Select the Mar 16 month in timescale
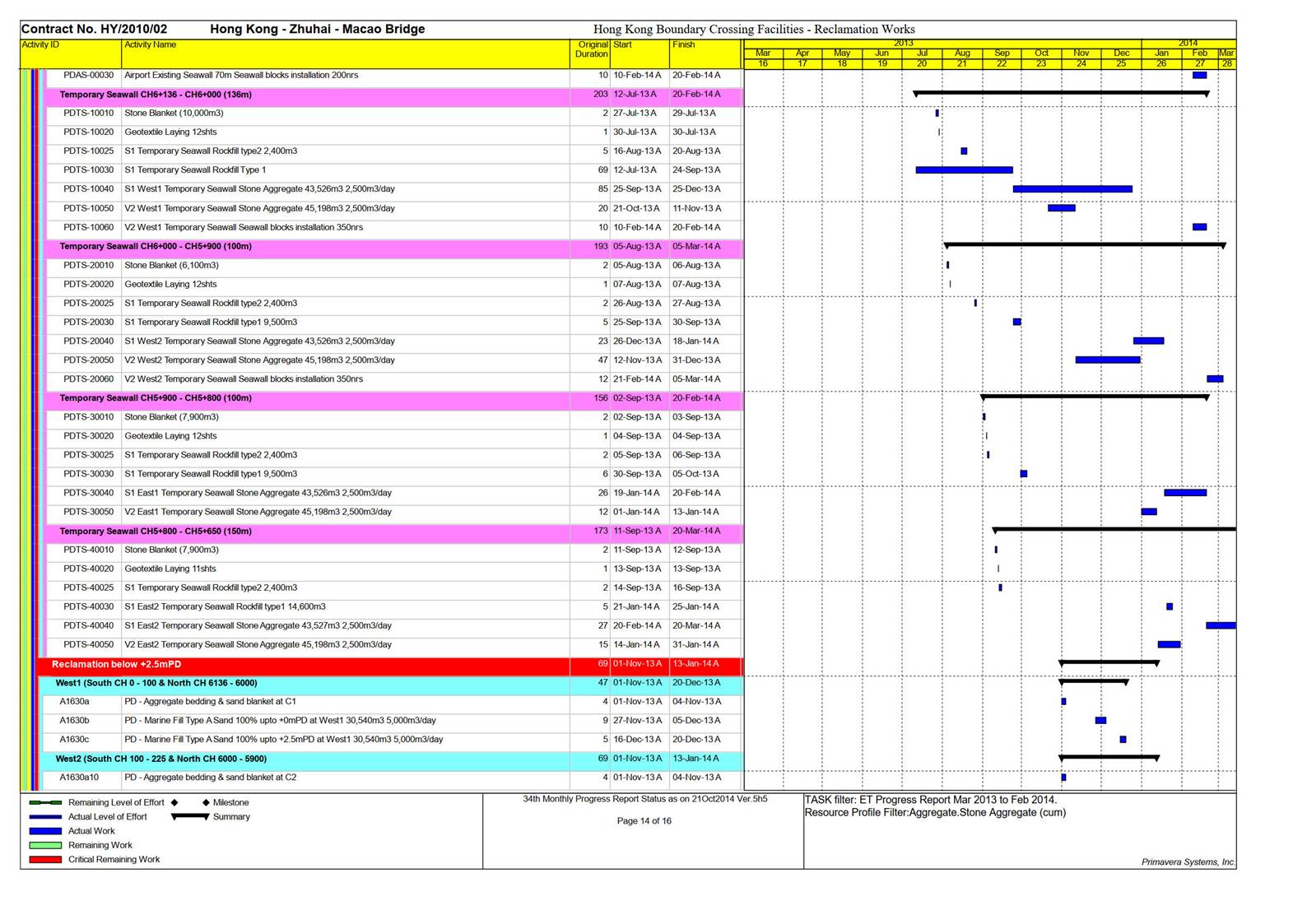 pyautogui.click(x=763, y=58)
